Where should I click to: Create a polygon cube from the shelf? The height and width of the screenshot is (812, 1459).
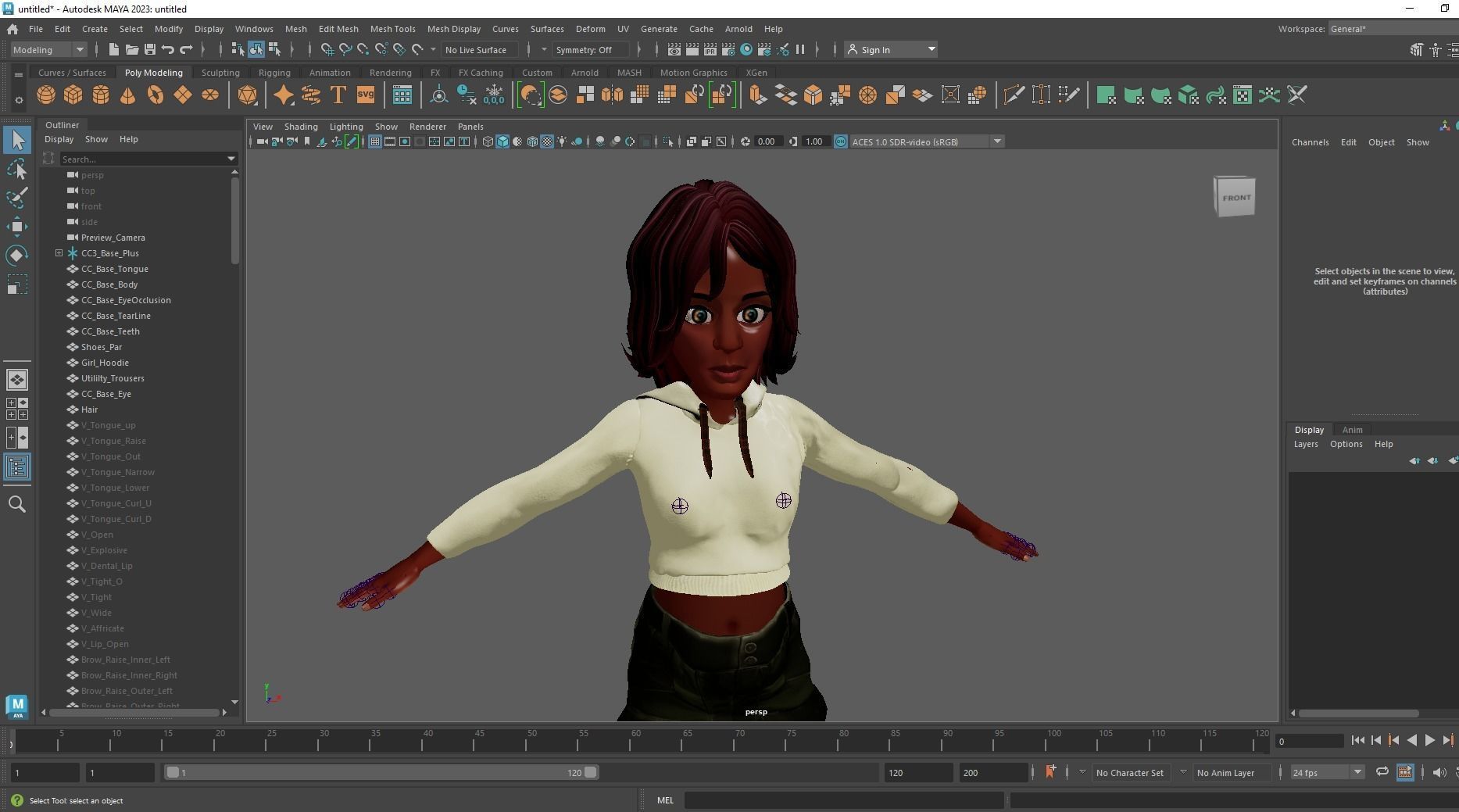(73, 95)
